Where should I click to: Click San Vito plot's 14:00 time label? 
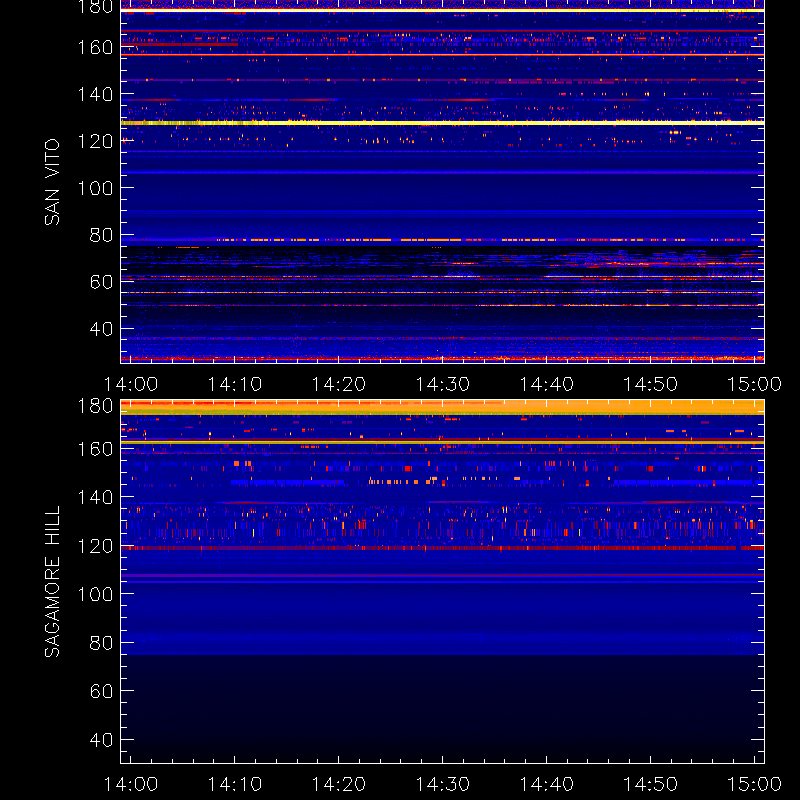[x=131, y=384]
